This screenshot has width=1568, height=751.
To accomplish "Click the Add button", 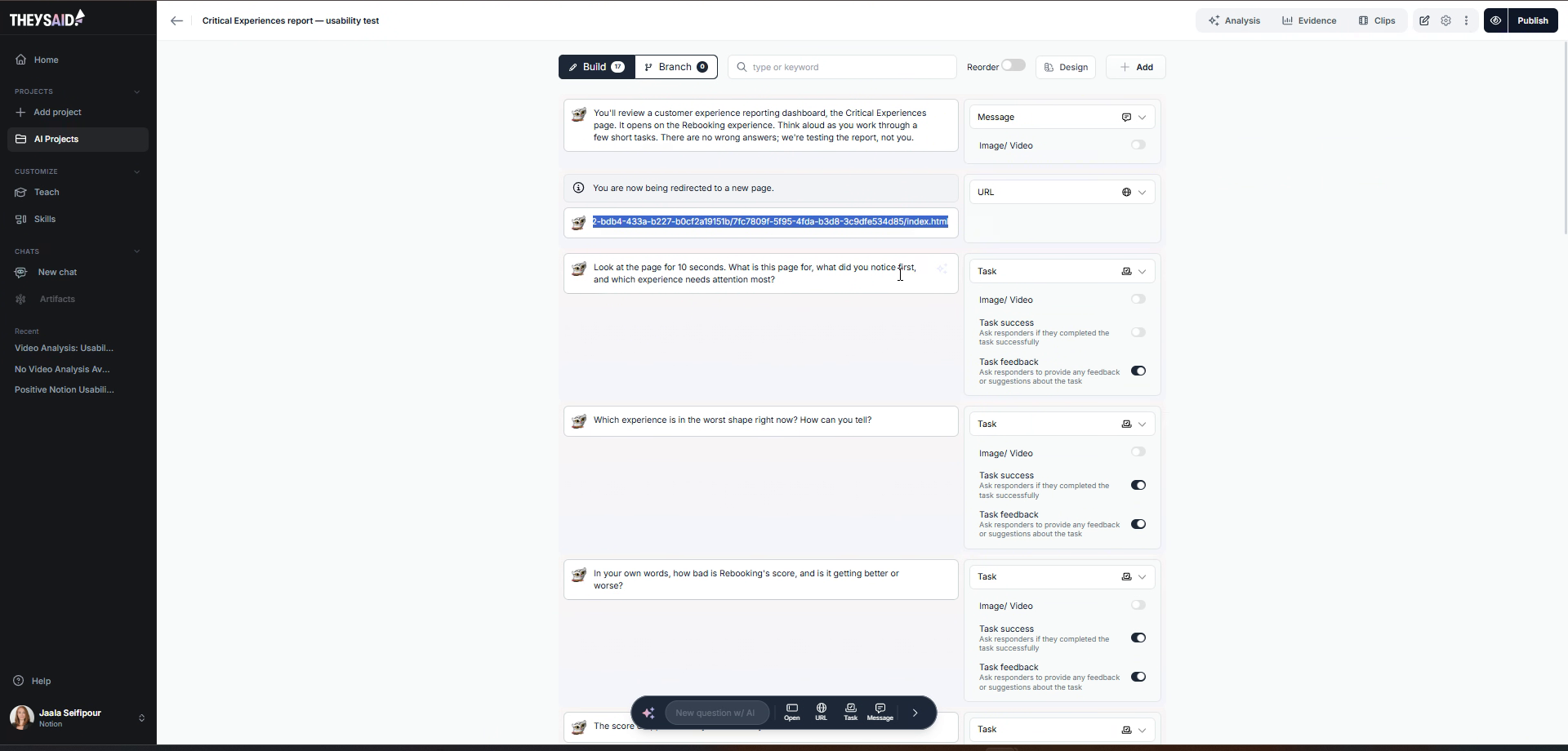I will pos(1136,67).
